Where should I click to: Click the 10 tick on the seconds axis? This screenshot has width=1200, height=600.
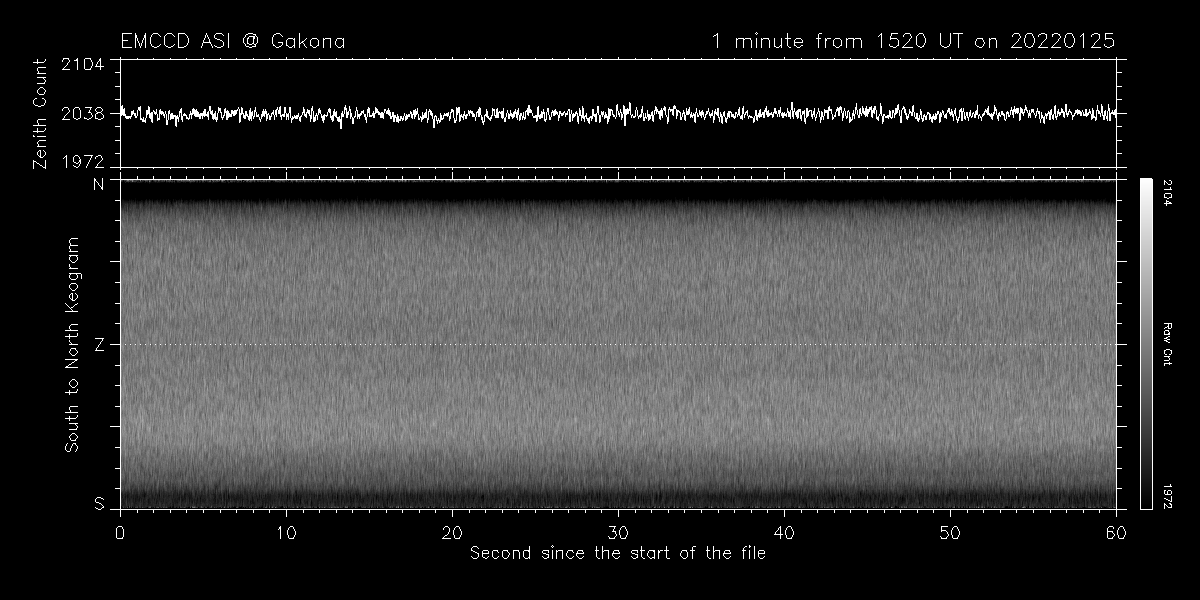point(286,531)
